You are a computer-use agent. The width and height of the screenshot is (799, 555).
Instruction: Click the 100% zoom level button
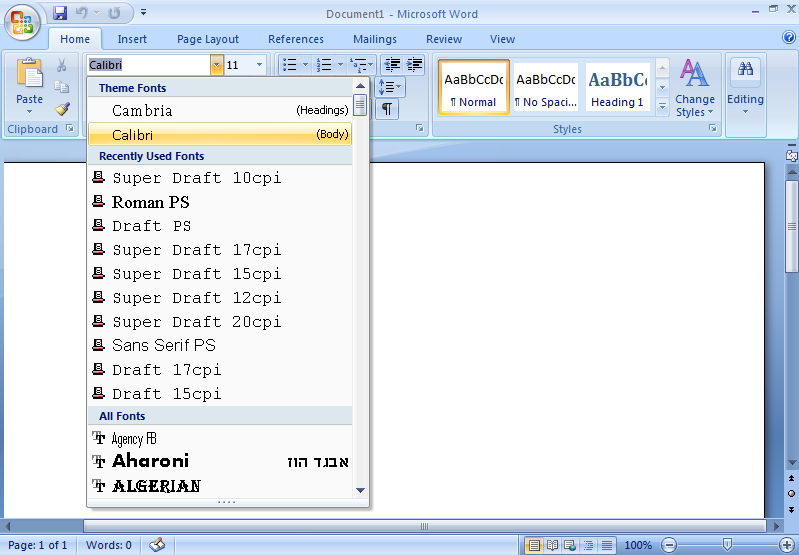[638, 545]
